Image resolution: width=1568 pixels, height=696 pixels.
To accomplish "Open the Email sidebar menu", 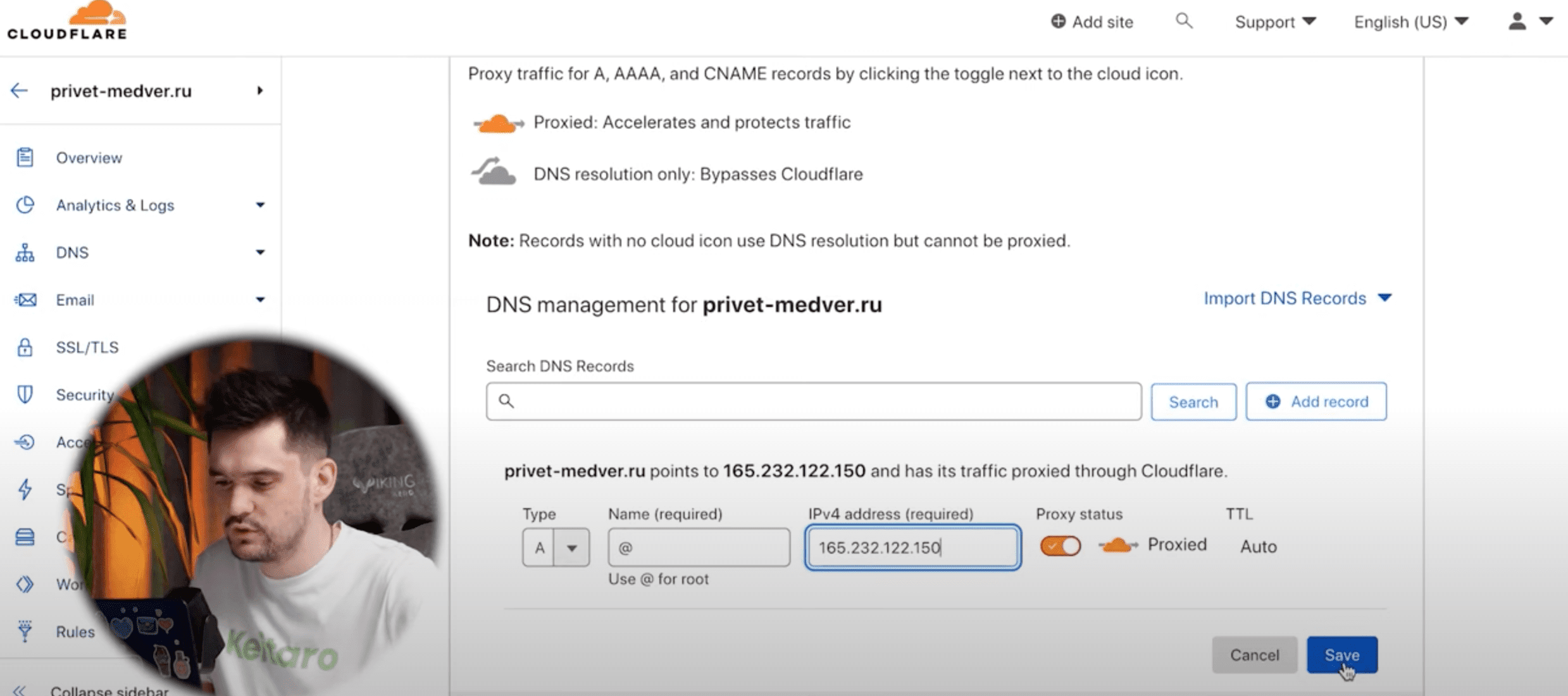I will [139, 300].
